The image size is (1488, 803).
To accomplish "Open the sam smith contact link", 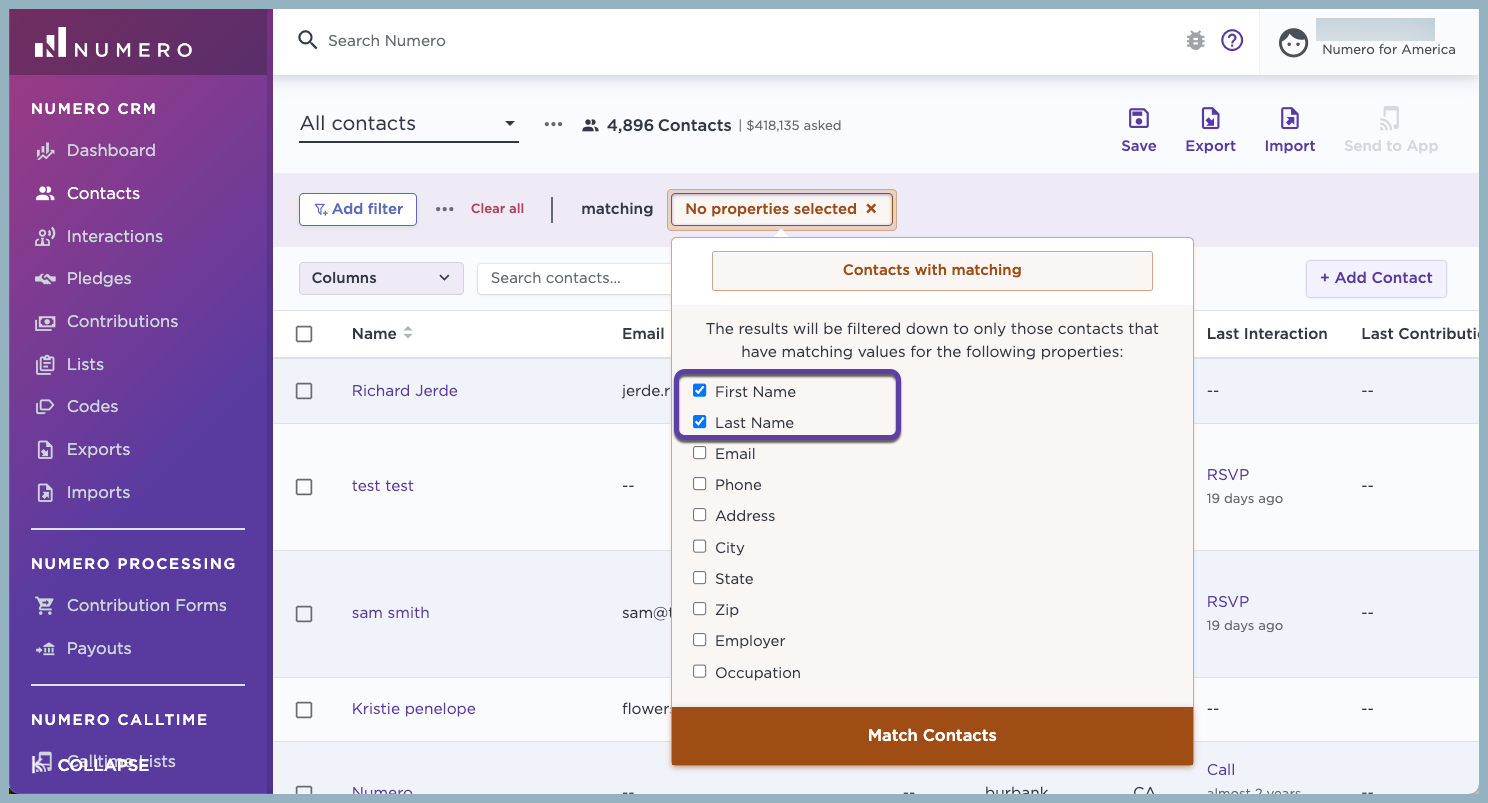I will pyautogui.click(x=391, y=613).
